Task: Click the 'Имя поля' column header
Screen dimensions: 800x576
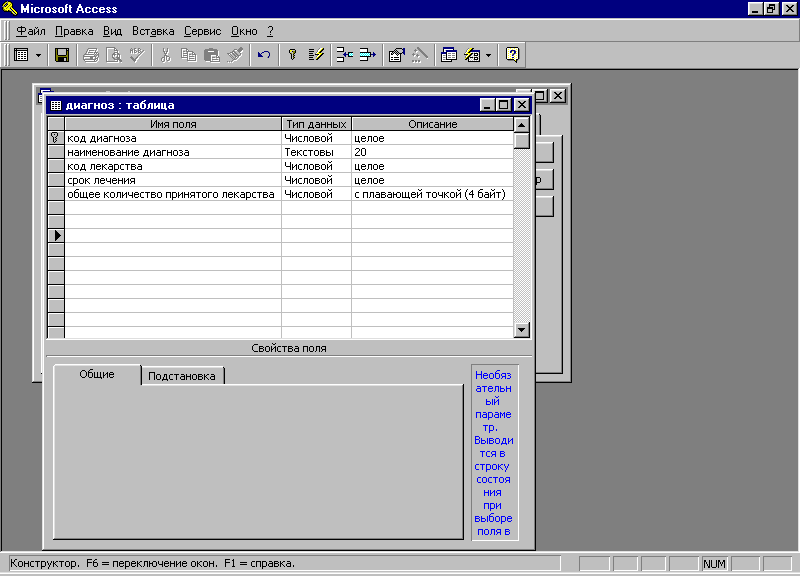Action: point(173,124)
